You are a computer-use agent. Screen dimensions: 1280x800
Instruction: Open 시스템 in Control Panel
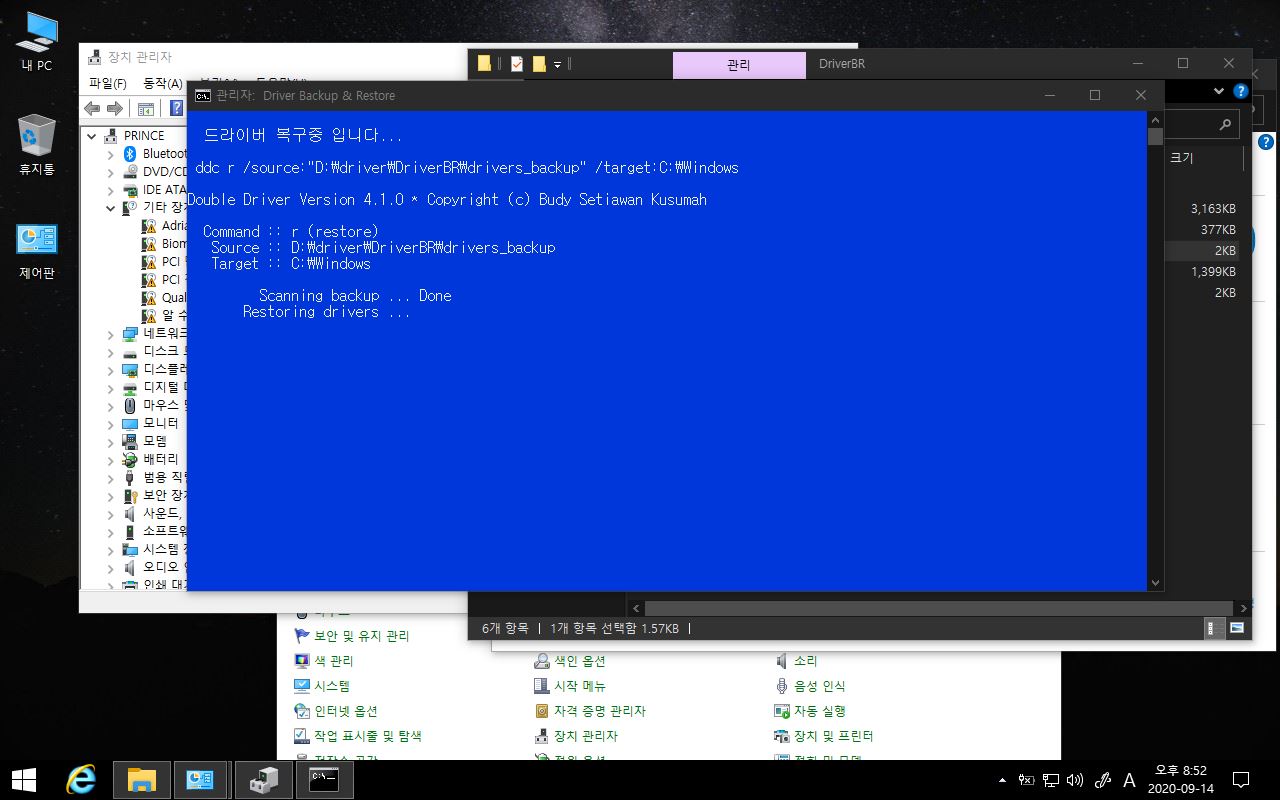(x=322, y=686)
